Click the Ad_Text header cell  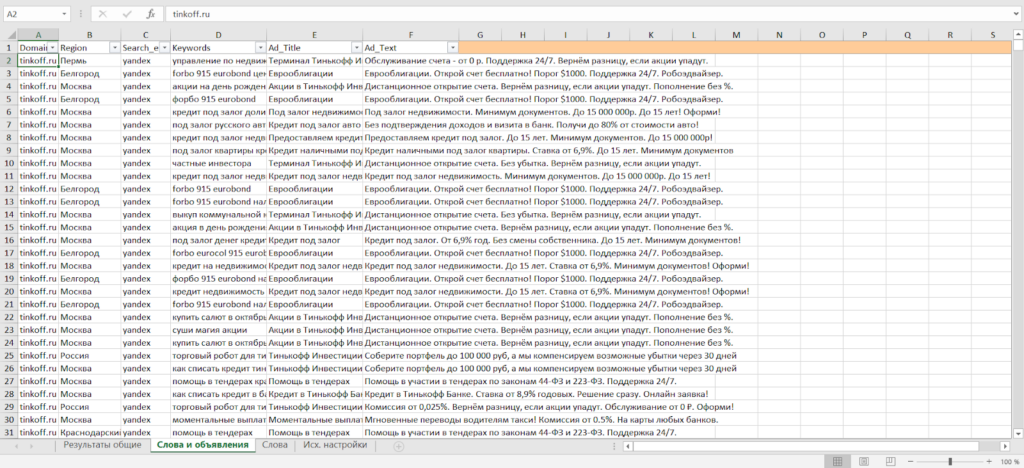[411, 48]
